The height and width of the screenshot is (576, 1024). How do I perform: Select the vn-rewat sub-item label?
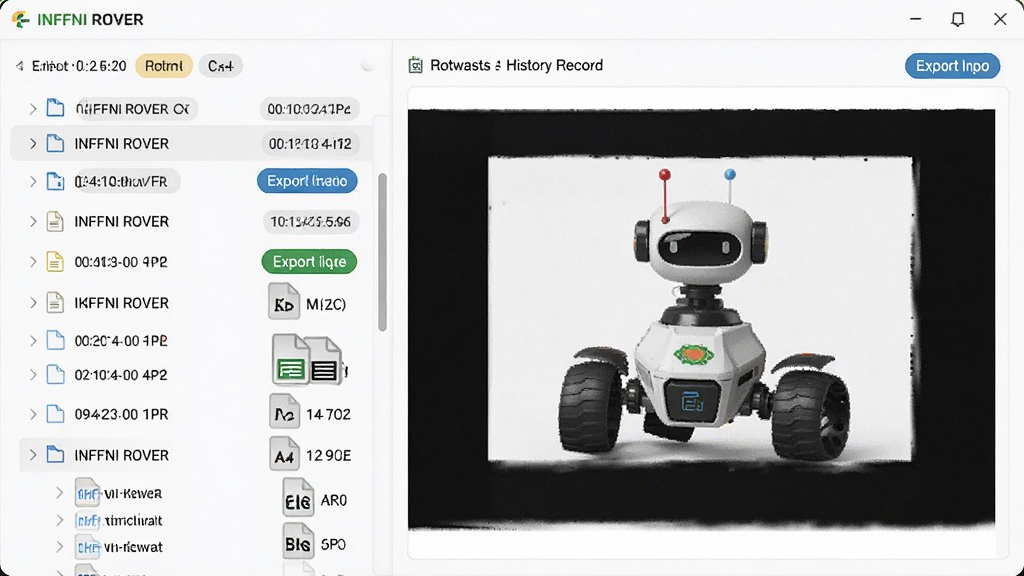[133, 547]
